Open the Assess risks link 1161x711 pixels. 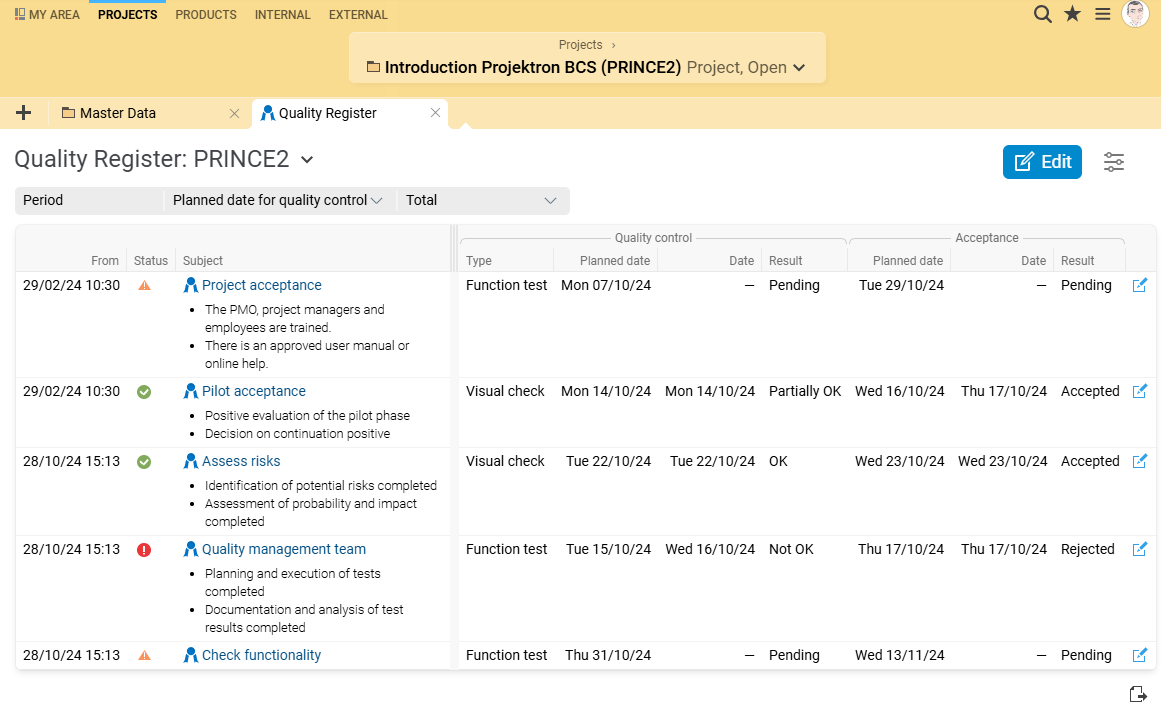click(x=241, y=461)
